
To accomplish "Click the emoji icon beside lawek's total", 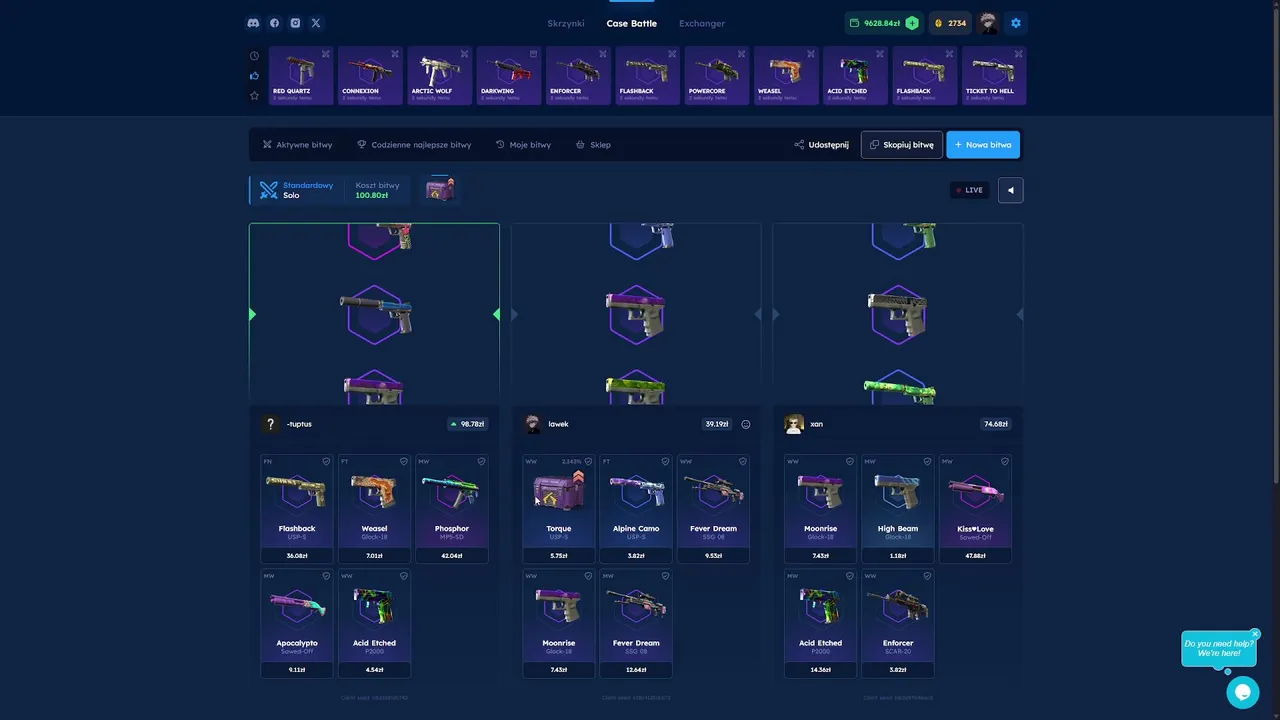I will pyautogui.click(x=746, y=424).
